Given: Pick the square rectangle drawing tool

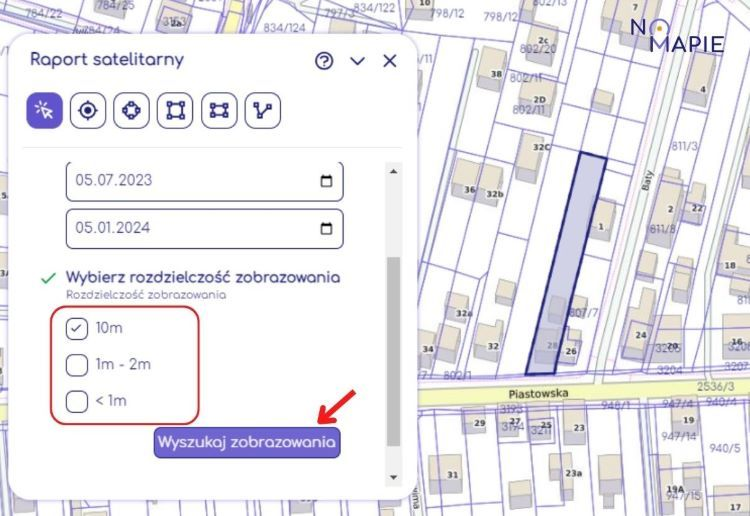Looking at the screenshot, I should coord(175,110).
